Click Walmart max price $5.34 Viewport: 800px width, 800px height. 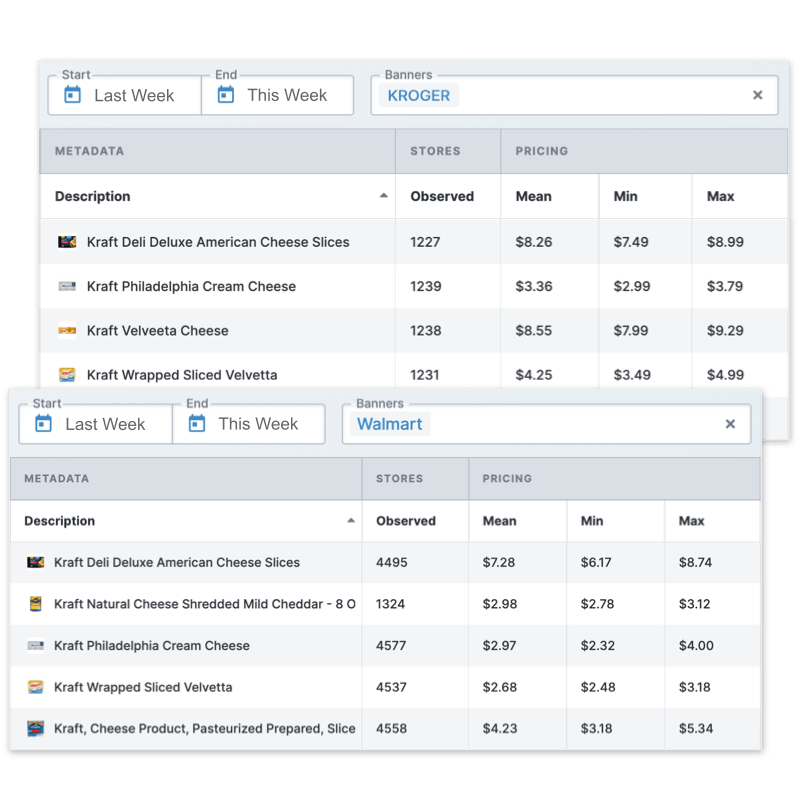coord(695,729)
